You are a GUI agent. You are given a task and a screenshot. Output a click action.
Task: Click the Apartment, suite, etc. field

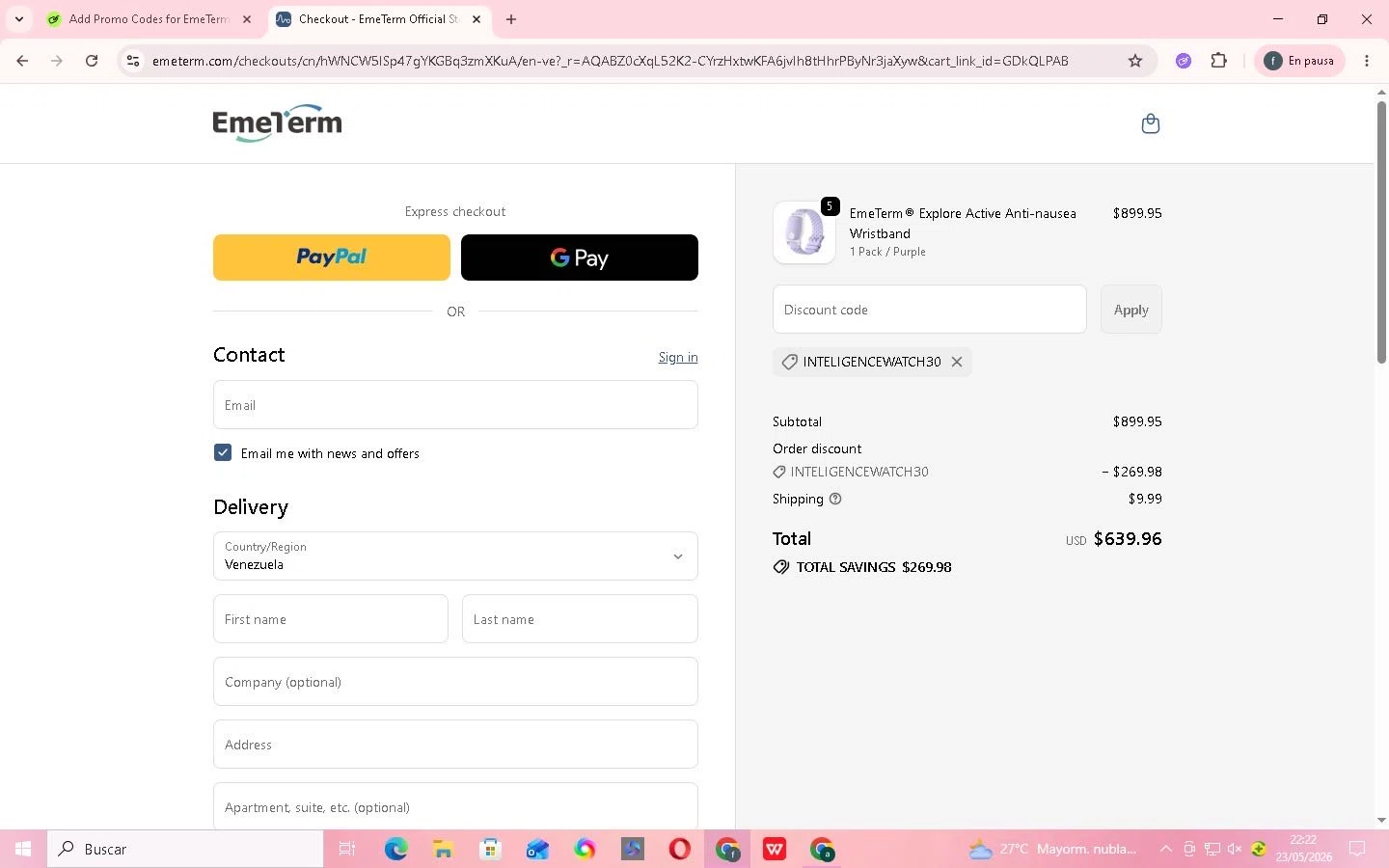click(x=455, y=805)
